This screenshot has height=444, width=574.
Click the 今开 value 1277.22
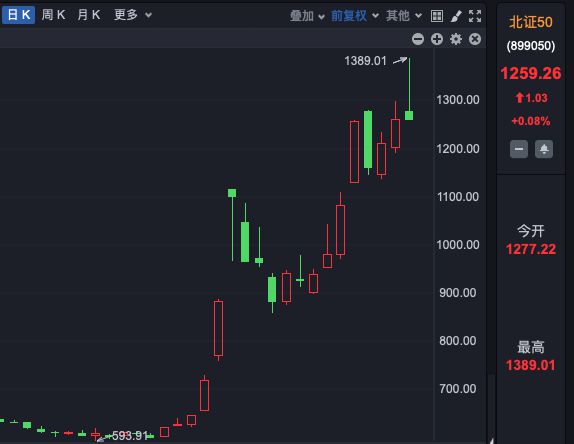pyautogui.click(x=530, y=249)
